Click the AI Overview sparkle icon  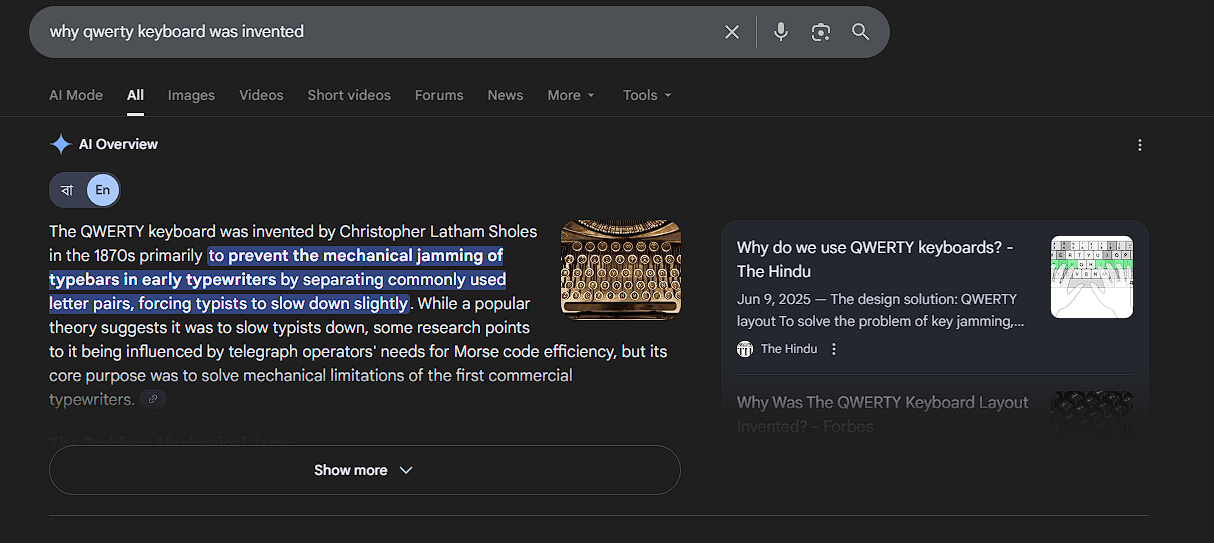60,144
